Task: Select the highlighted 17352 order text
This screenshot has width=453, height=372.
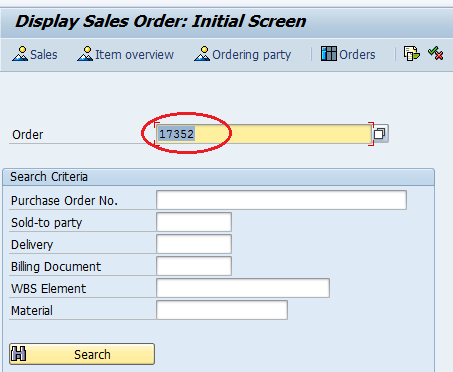Action: tap(176, 134)
